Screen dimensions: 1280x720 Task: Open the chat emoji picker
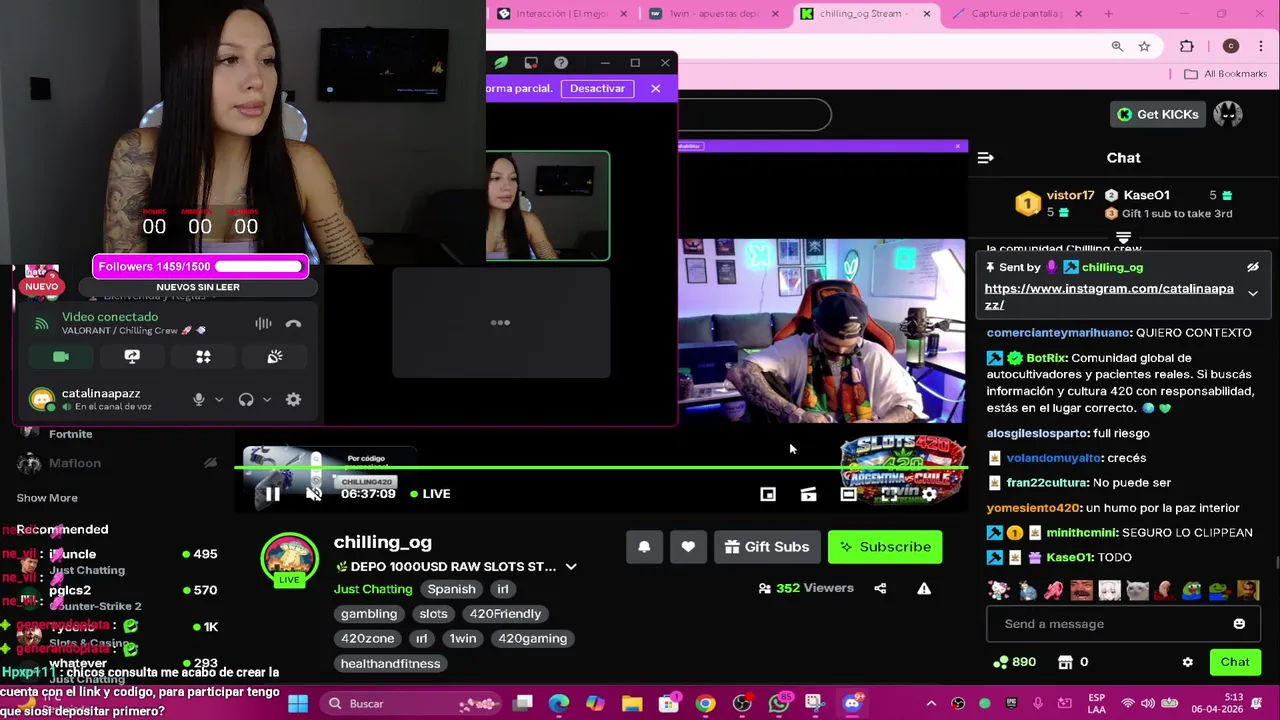1239,624
